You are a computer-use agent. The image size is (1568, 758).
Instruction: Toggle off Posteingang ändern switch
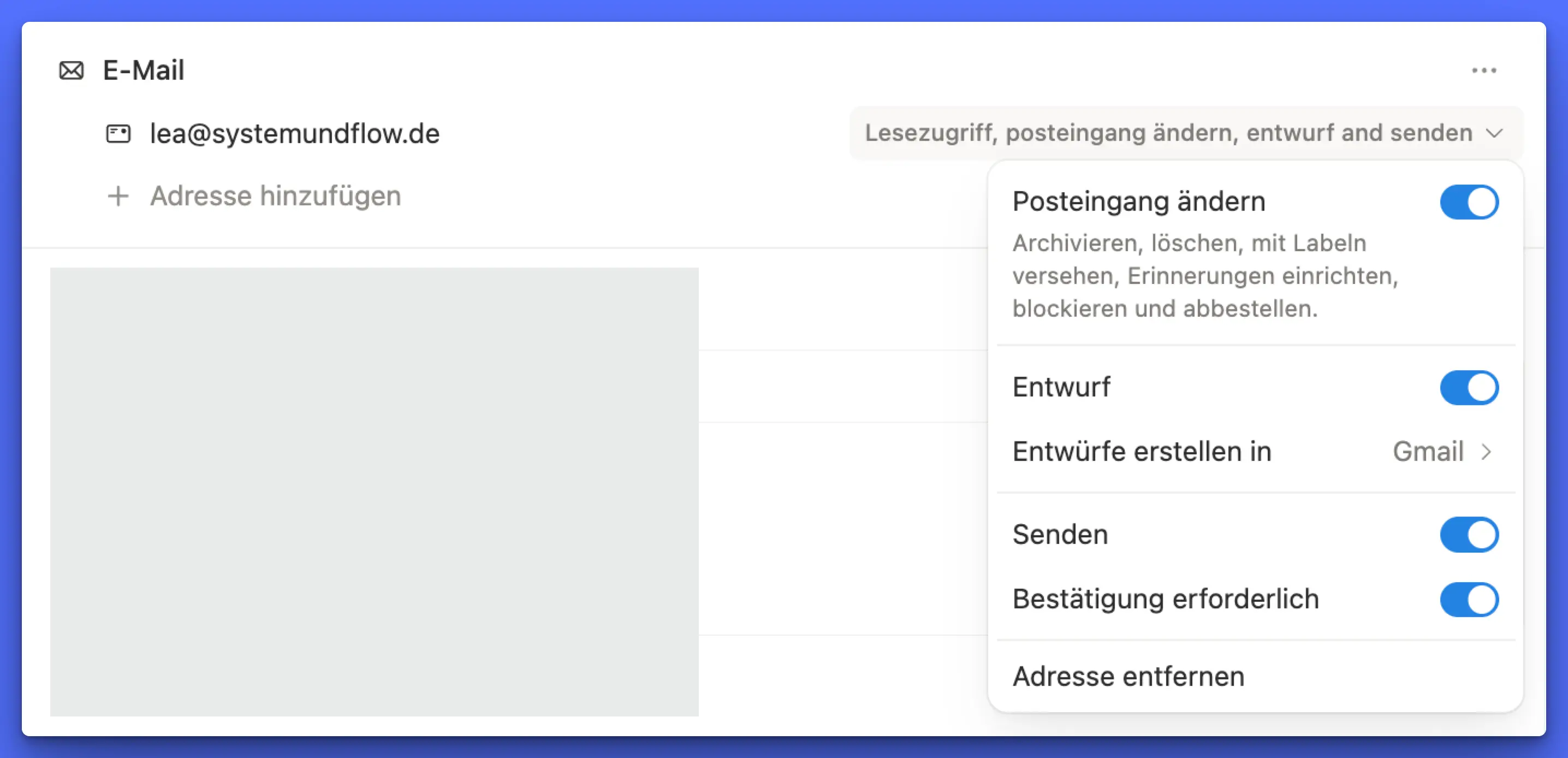[1469, 202]
